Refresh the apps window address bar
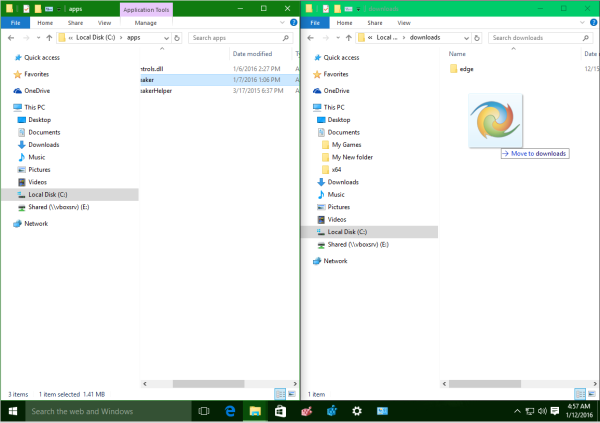The width and height of the screenshot is (600, 423). pyautogui.click(x=177, y=38)
